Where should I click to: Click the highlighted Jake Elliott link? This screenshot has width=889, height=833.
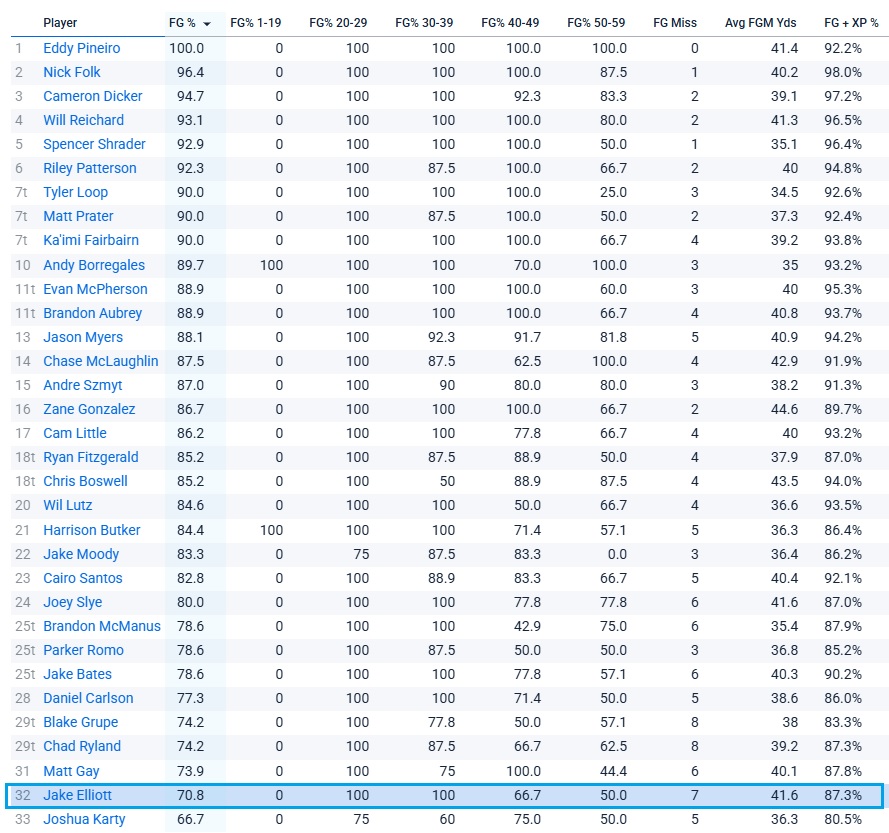coord(79,795)
